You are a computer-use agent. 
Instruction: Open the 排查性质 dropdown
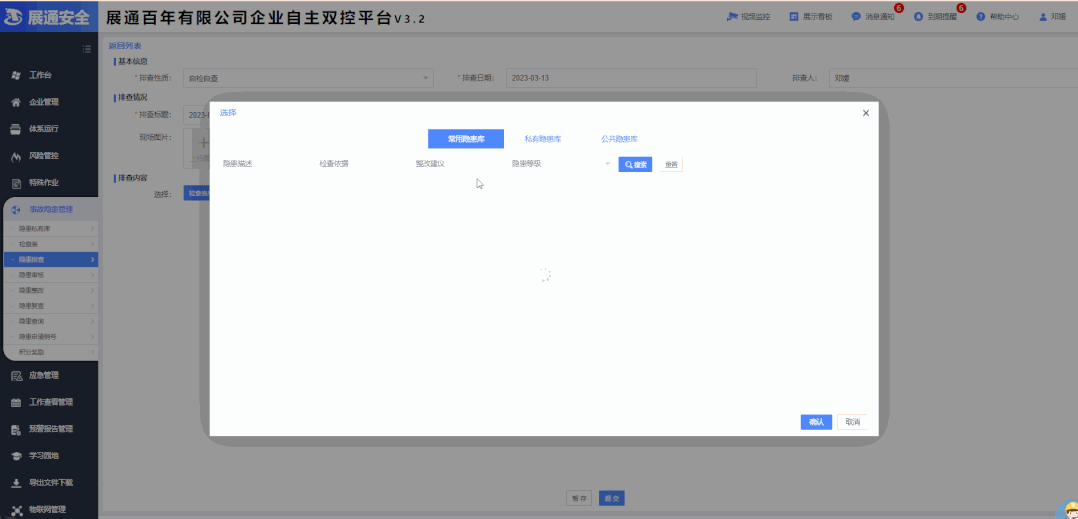click(309, 78)
